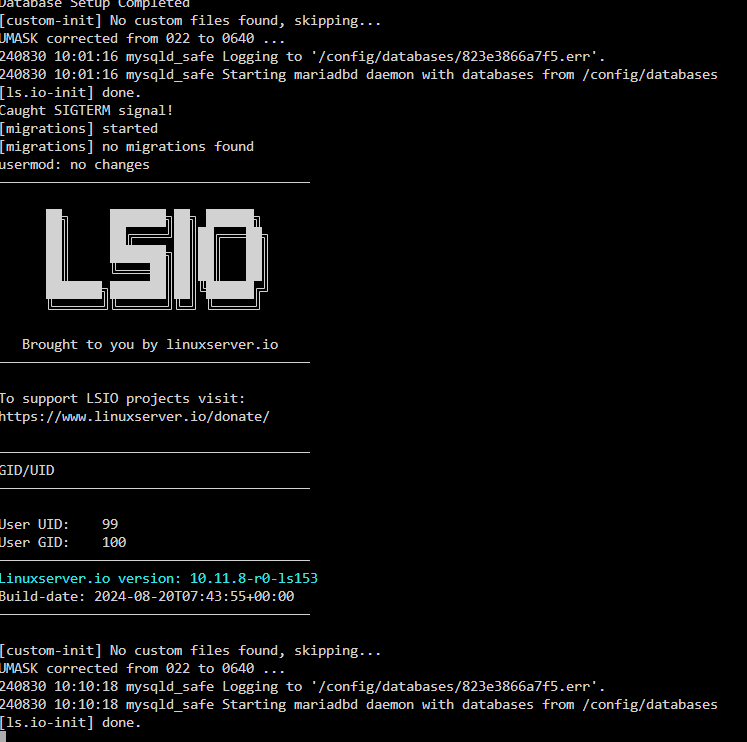This screenshot has height=742, width=747.
Task: Click the second 'UMASK corrected from 022 to 0640' line
Action: tap(142, 669)
